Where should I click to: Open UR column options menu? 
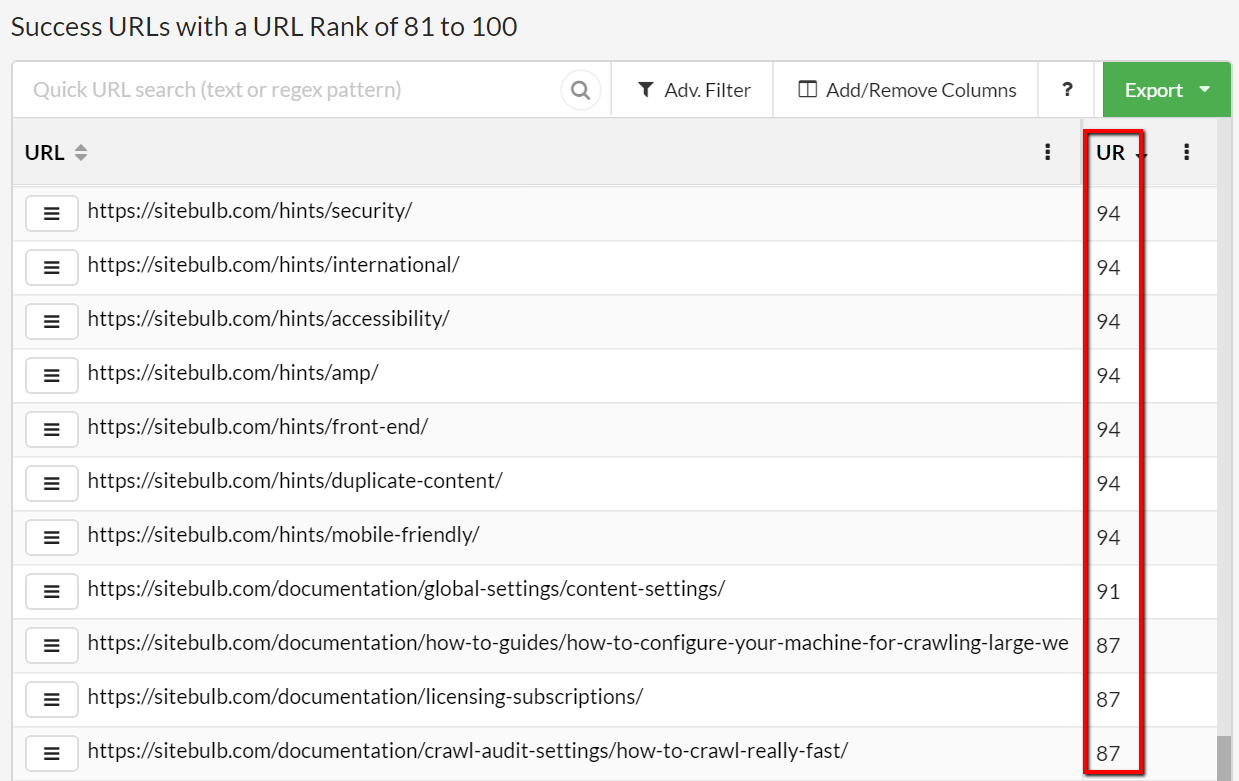(1186, 152)
